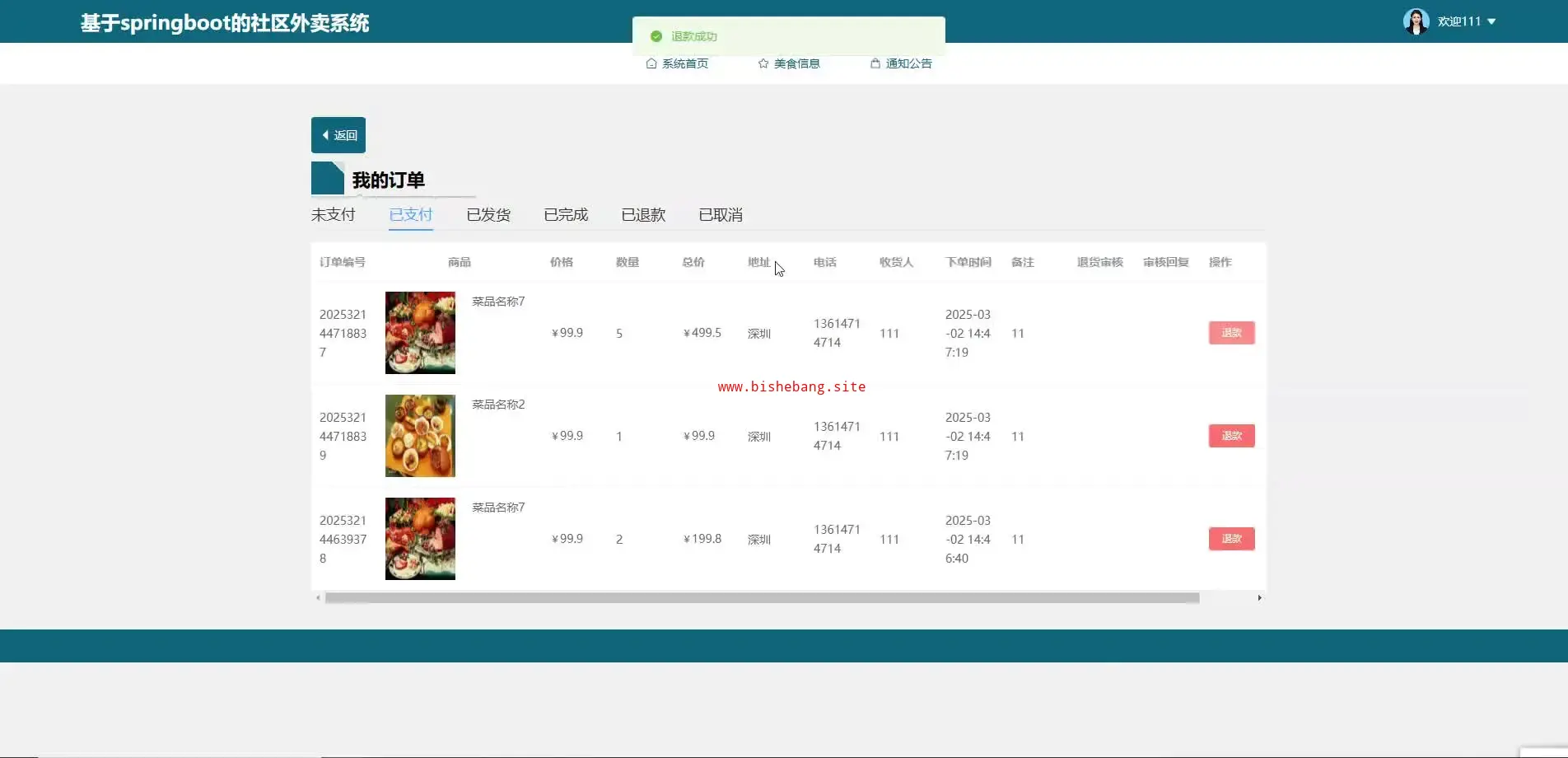Open the 已完成 orders tab
This screenshot has height=758, width=1568.
(566, 215)
